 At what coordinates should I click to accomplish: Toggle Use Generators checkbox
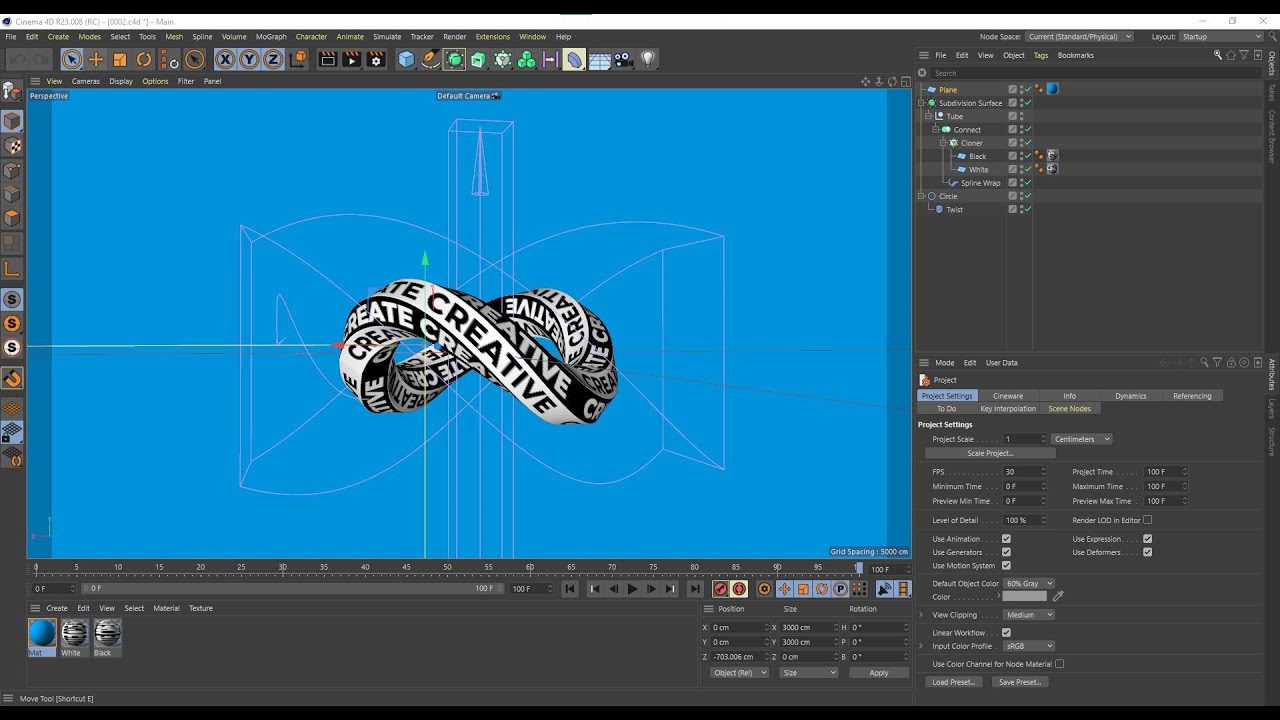coord(1006,552)
